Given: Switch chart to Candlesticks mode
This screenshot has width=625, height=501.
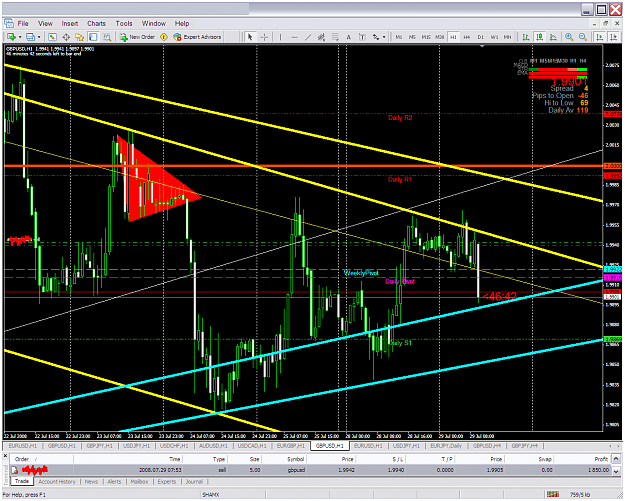Looking at the screenshot, I should 540,37.
